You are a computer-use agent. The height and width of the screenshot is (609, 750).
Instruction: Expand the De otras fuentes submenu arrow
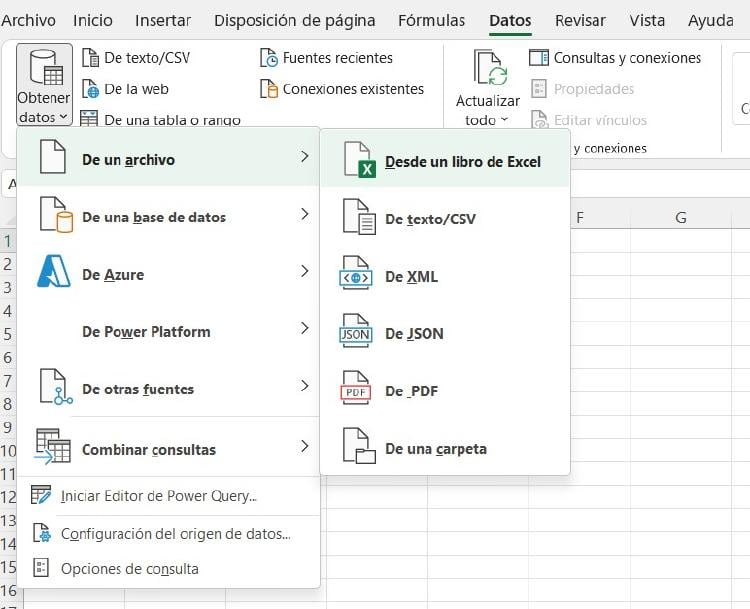coord(305,386)
